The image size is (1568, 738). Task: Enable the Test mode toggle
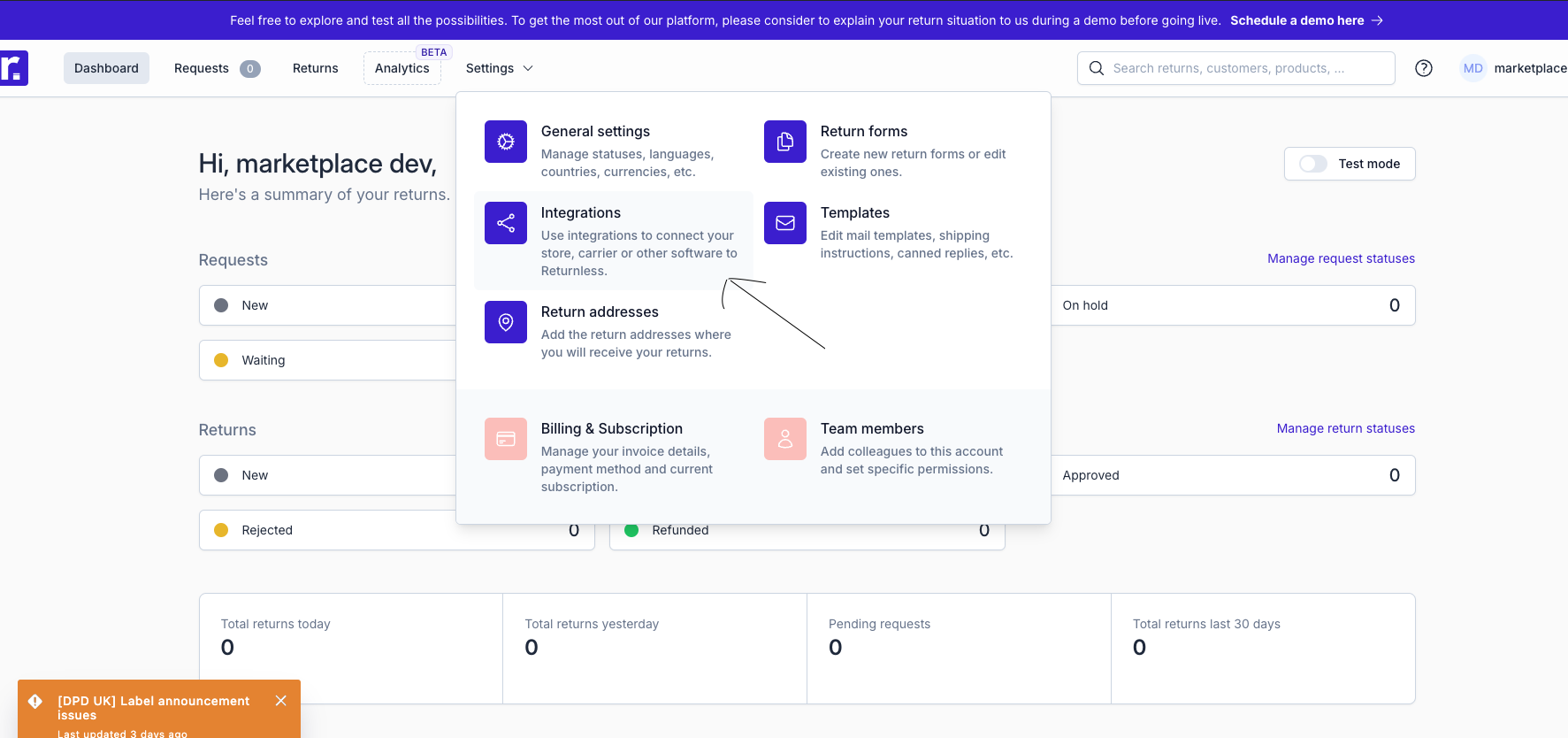(x=1312, y=164)
